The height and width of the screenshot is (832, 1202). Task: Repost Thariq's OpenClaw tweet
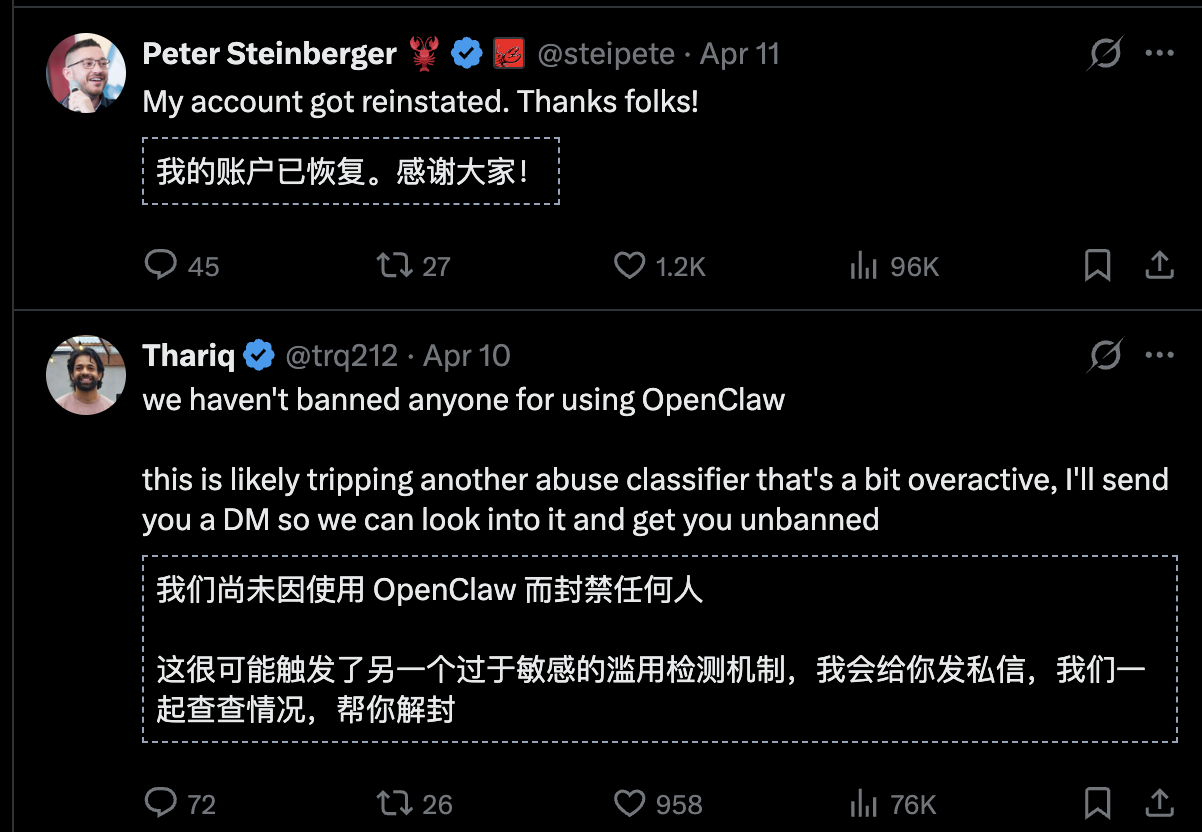click(390, 803)
